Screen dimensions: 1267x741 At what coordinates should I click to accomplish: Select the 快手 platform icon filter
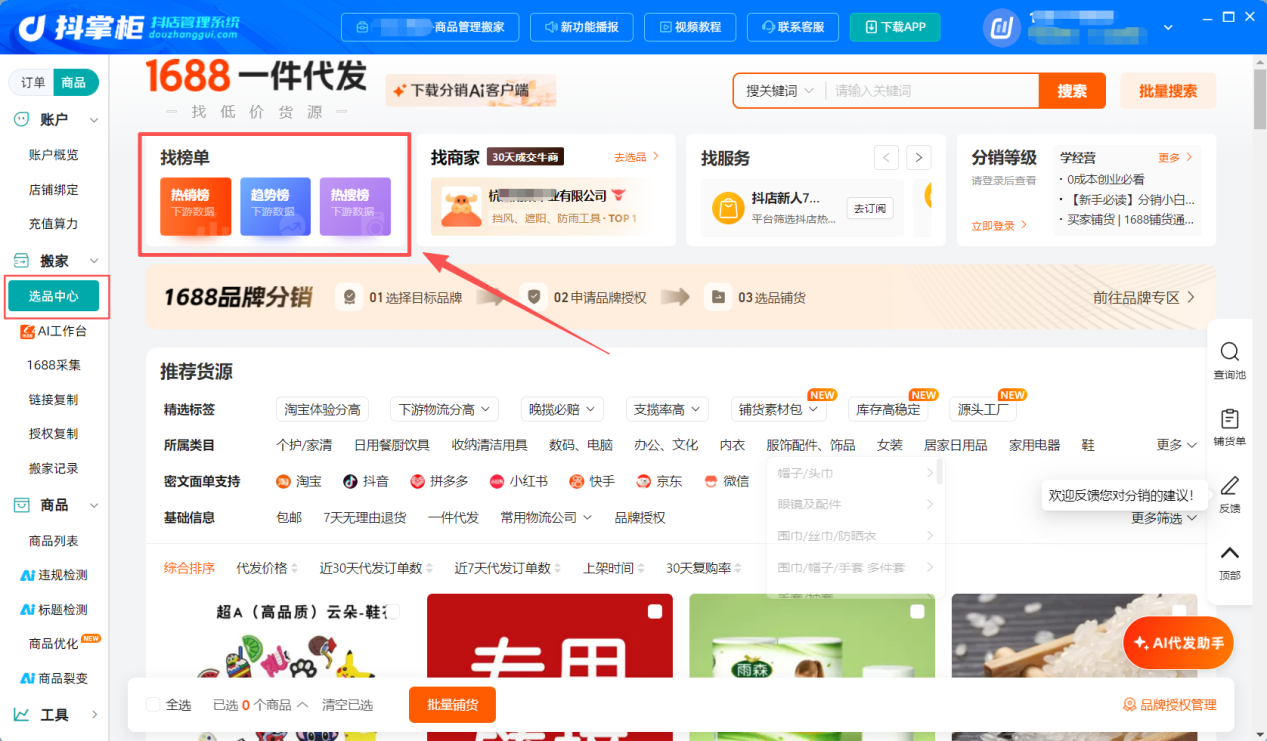577,481
